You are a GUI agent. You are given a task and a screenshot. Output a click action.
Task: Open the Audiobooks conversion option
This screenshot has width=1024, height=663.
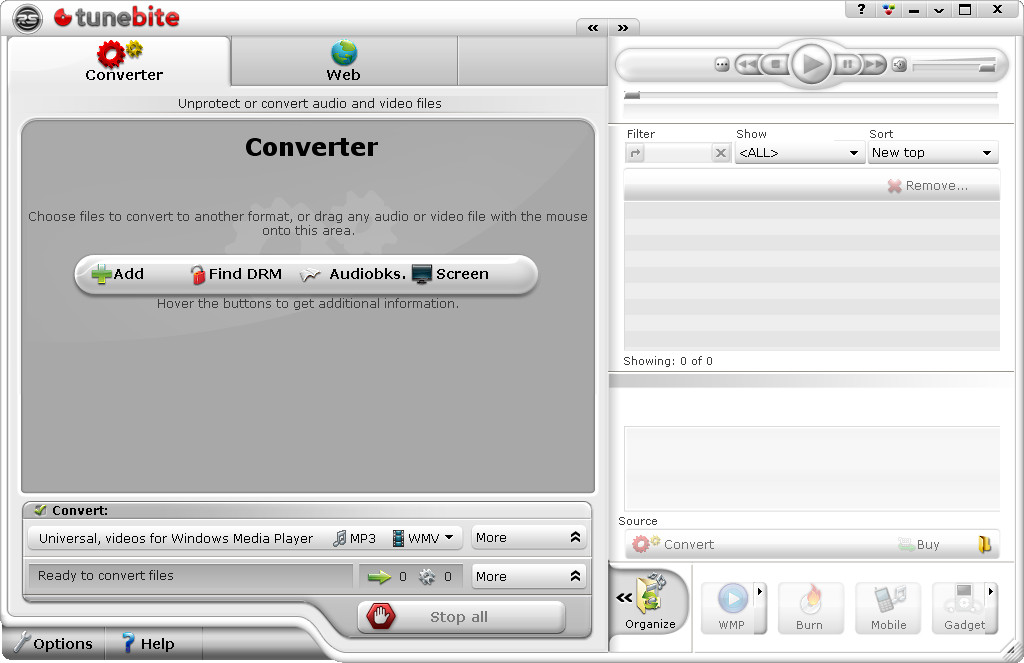click(353, 274)
